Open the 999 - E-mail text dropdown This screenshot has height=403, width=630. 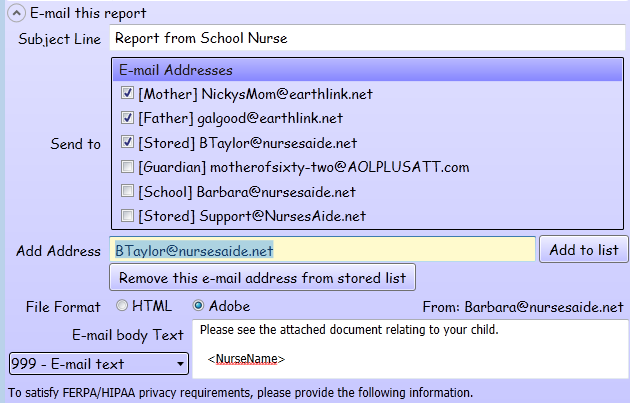click(97, 363)
